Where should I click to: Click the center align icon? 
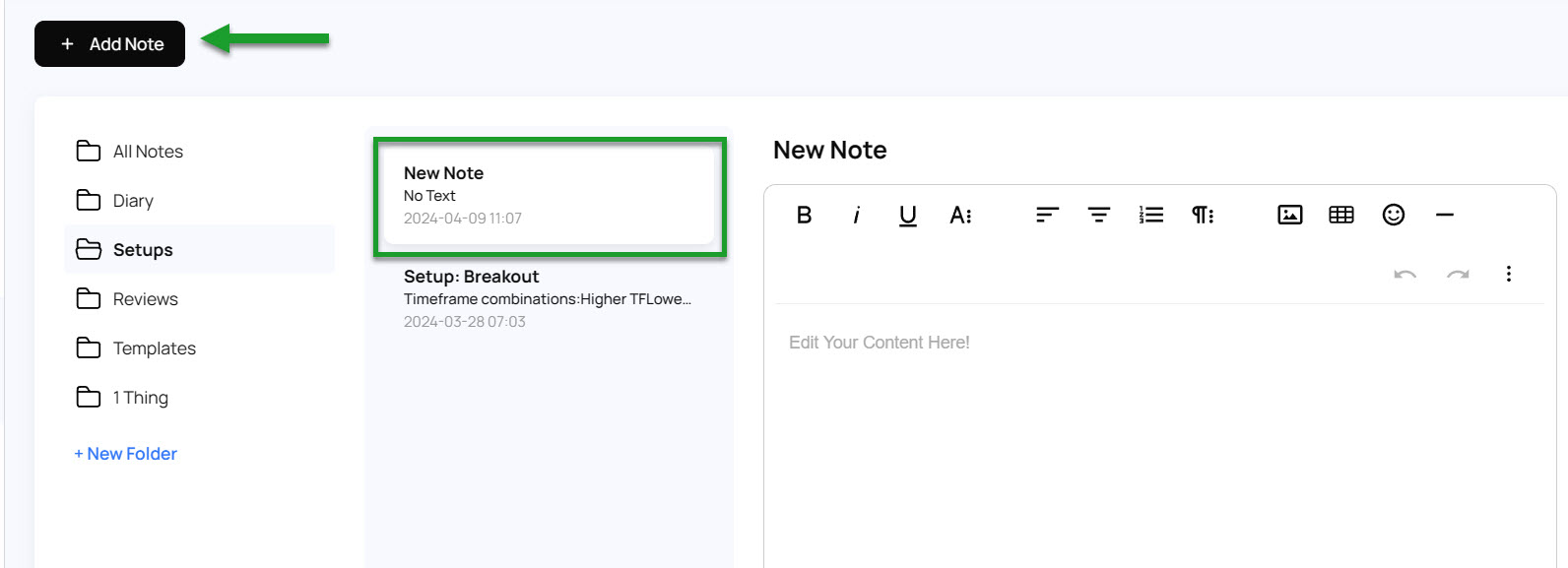coord(1099,215)
